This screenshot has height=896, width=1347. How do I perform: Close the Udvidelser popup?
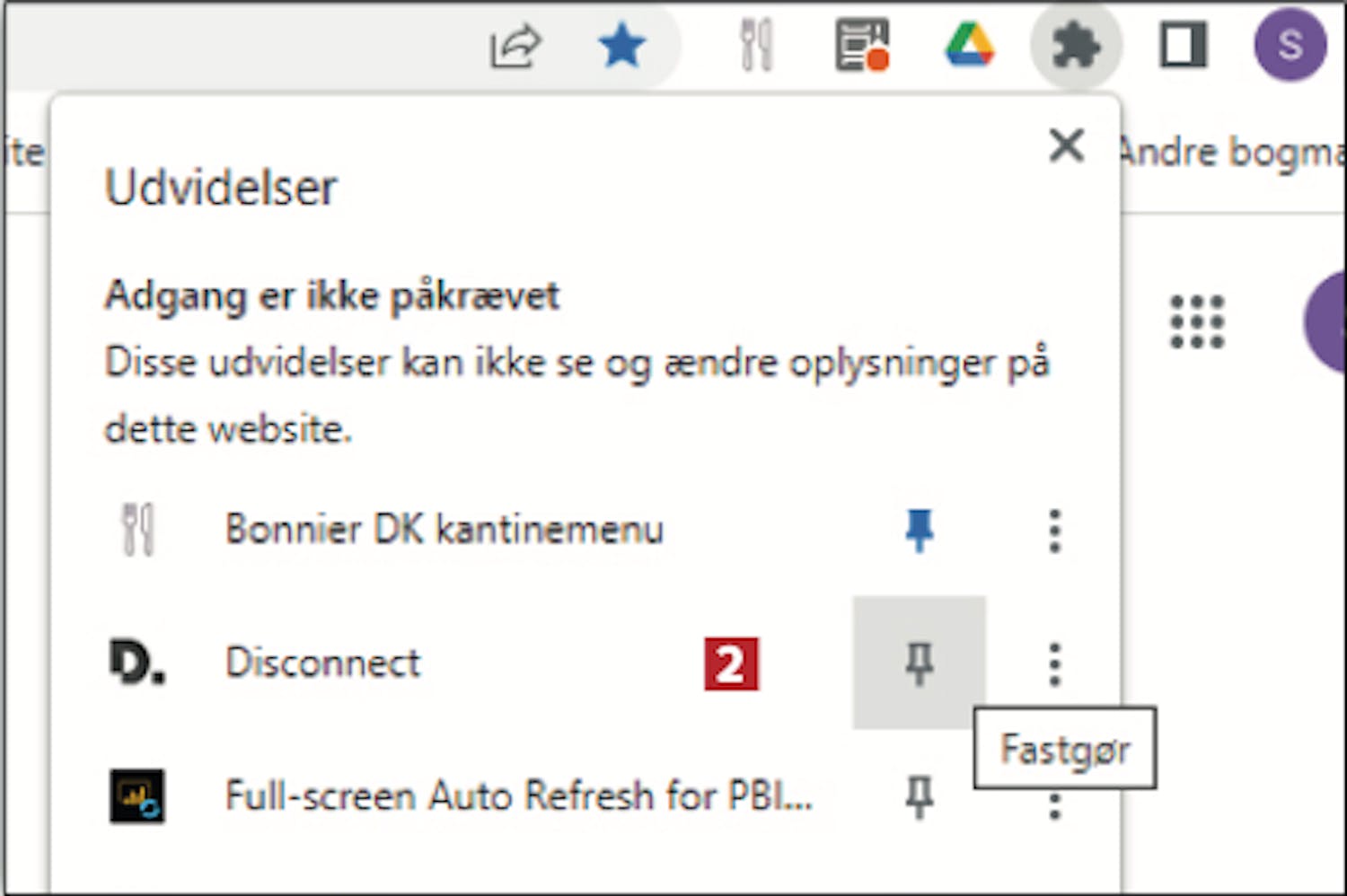tap(1066, 145)
